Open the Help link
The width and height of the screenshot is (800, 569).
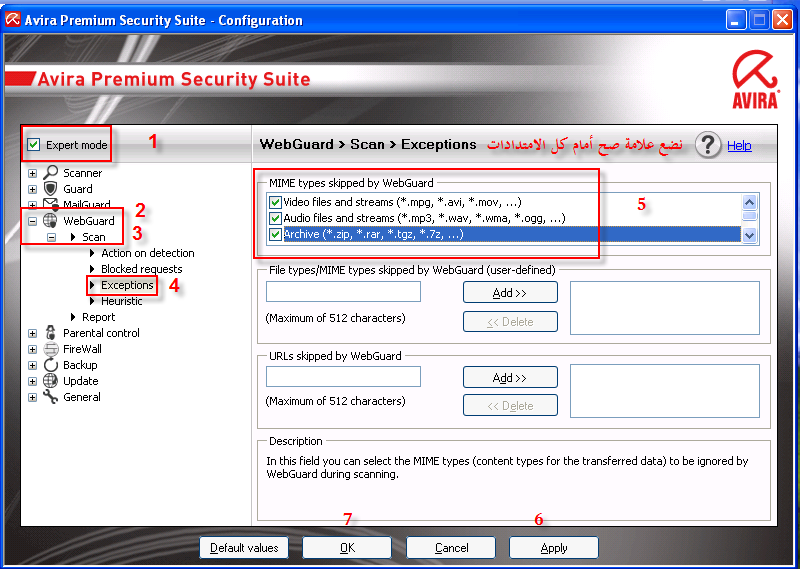(x=739, y=145)
